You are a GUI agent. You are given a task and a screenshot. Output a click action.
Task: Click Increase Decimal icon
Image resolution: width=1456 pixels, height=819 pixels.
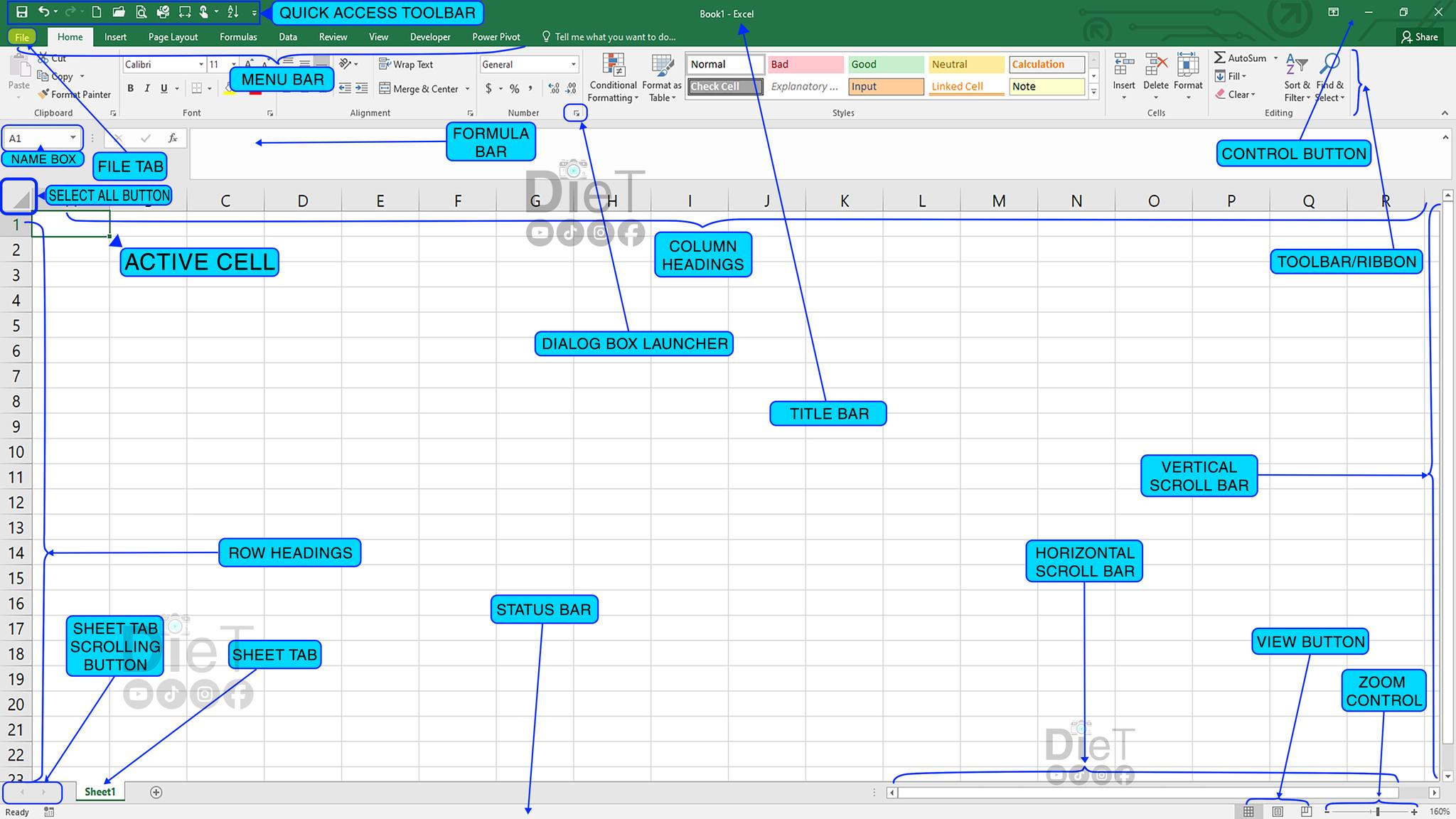pos(554,89)
